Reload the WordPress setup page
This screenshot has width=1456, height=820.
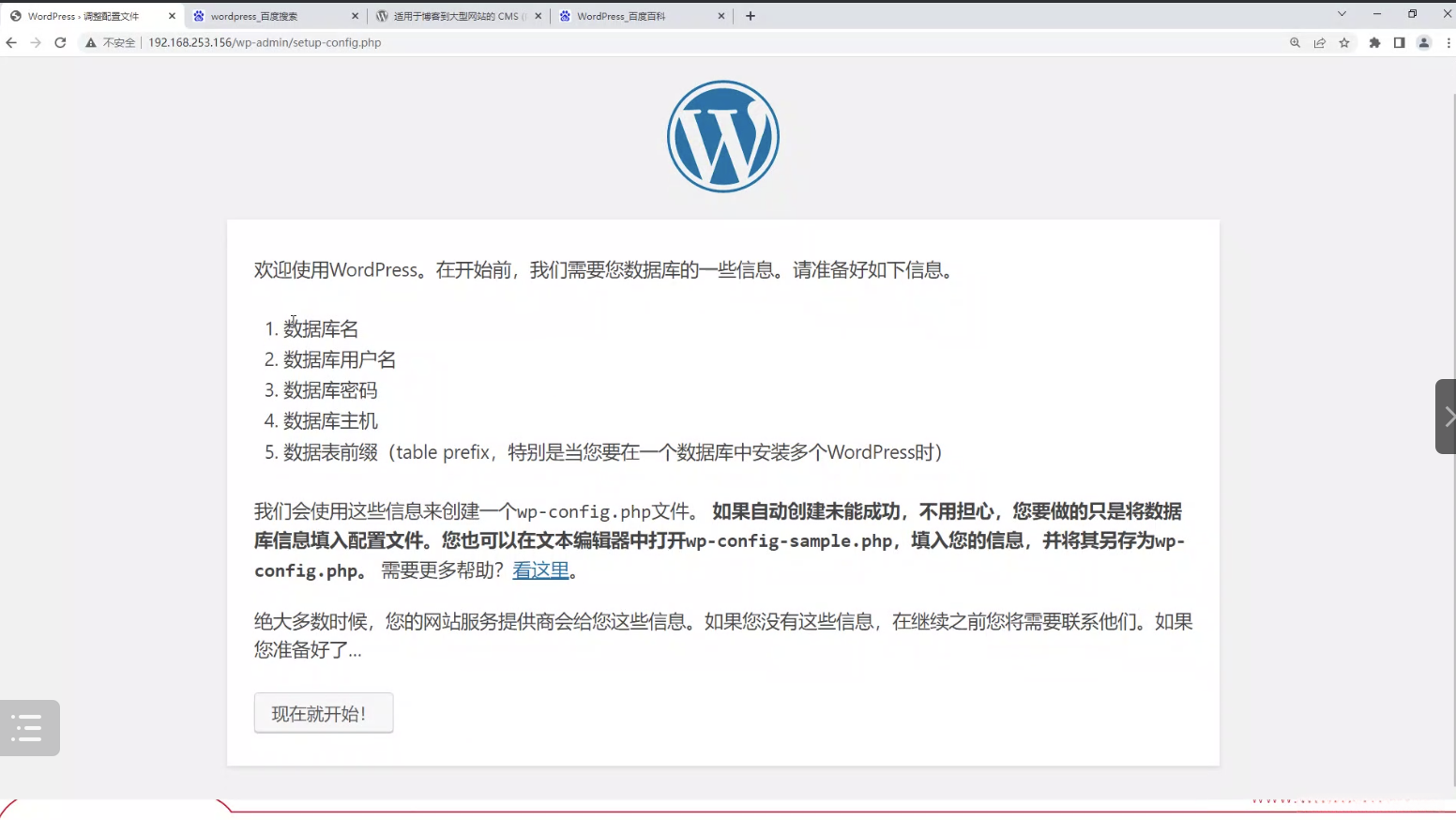coord(60,42)
